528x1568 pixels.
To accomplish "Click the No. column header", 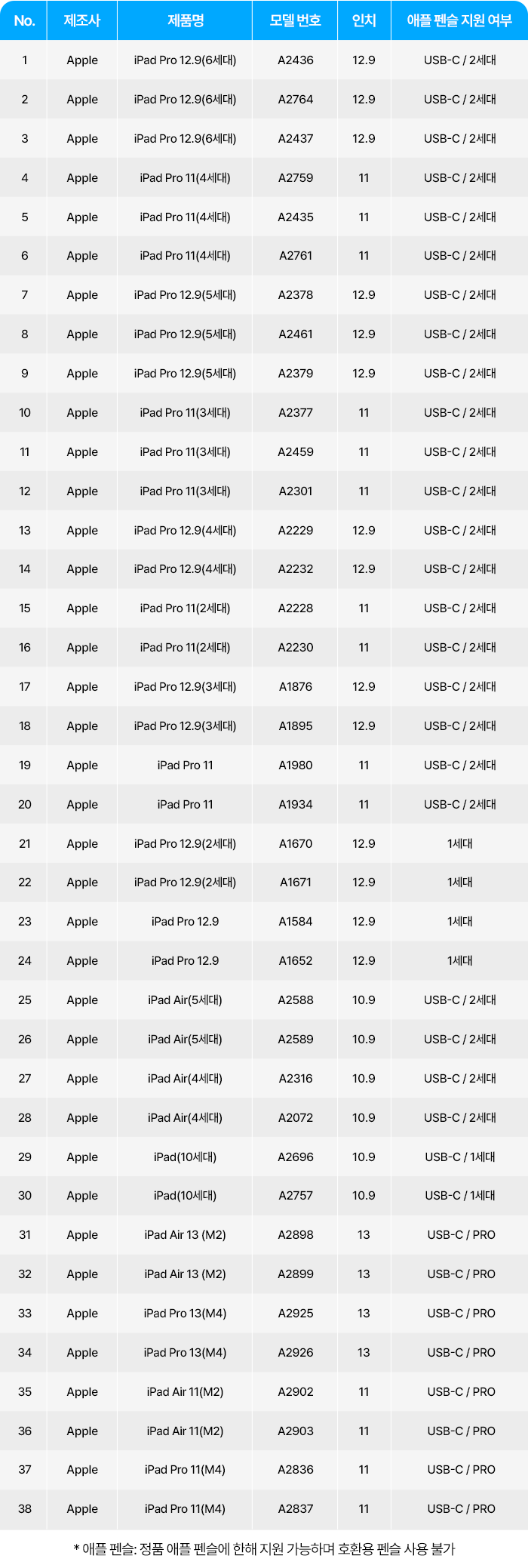I will point(24,20).
